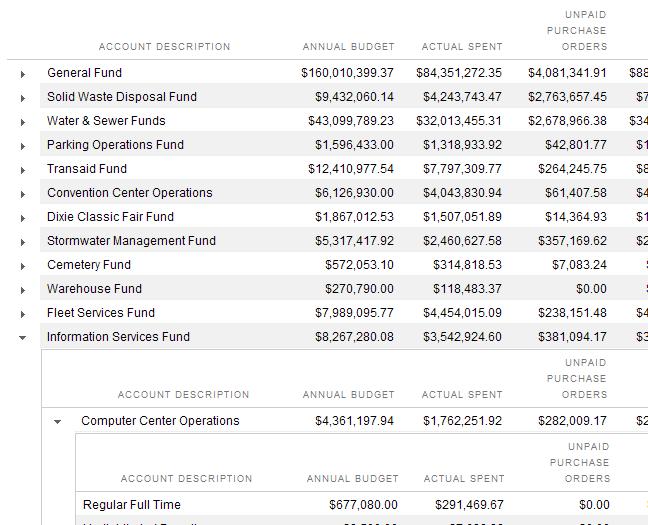Expand the General Fund row

[x=23, y=74]
